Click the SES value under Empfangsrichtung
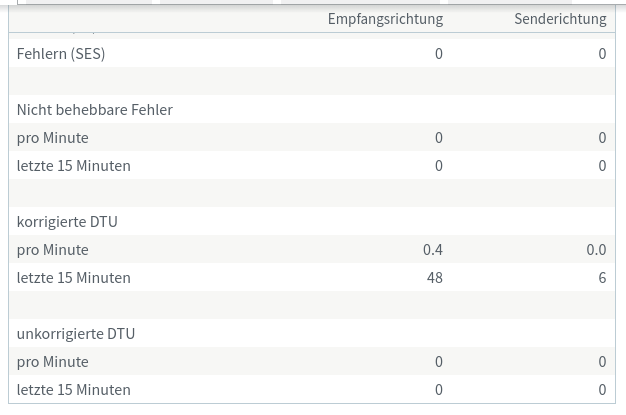The image size is (626, 415). pos(438,53)
